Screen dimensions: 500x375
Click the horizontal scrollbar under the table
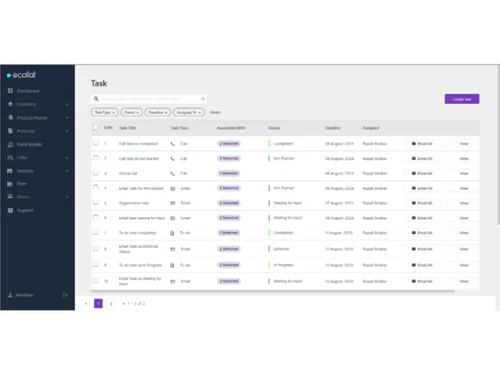tap(273, 291)
